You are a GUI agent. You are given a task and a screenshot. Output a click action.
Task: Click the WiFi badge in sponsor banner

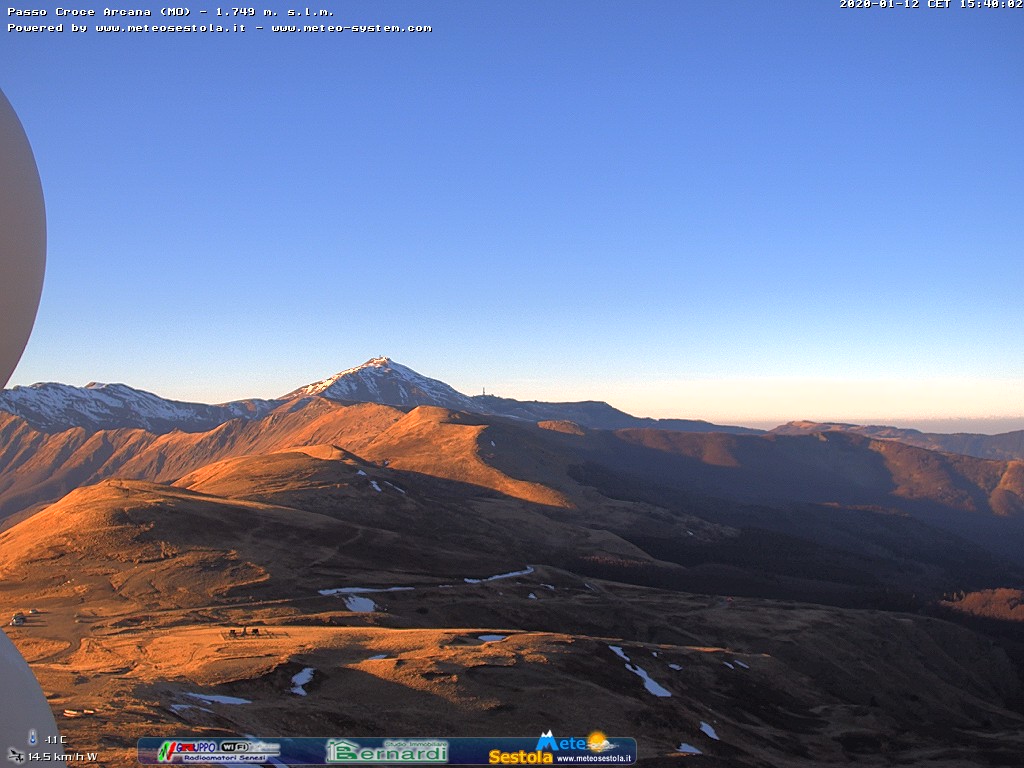click(x=234, y=746)
